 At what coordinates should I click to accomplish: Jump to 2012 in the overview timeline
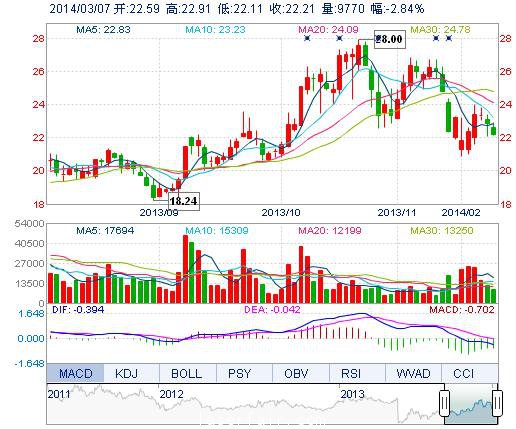pos(171,394)
